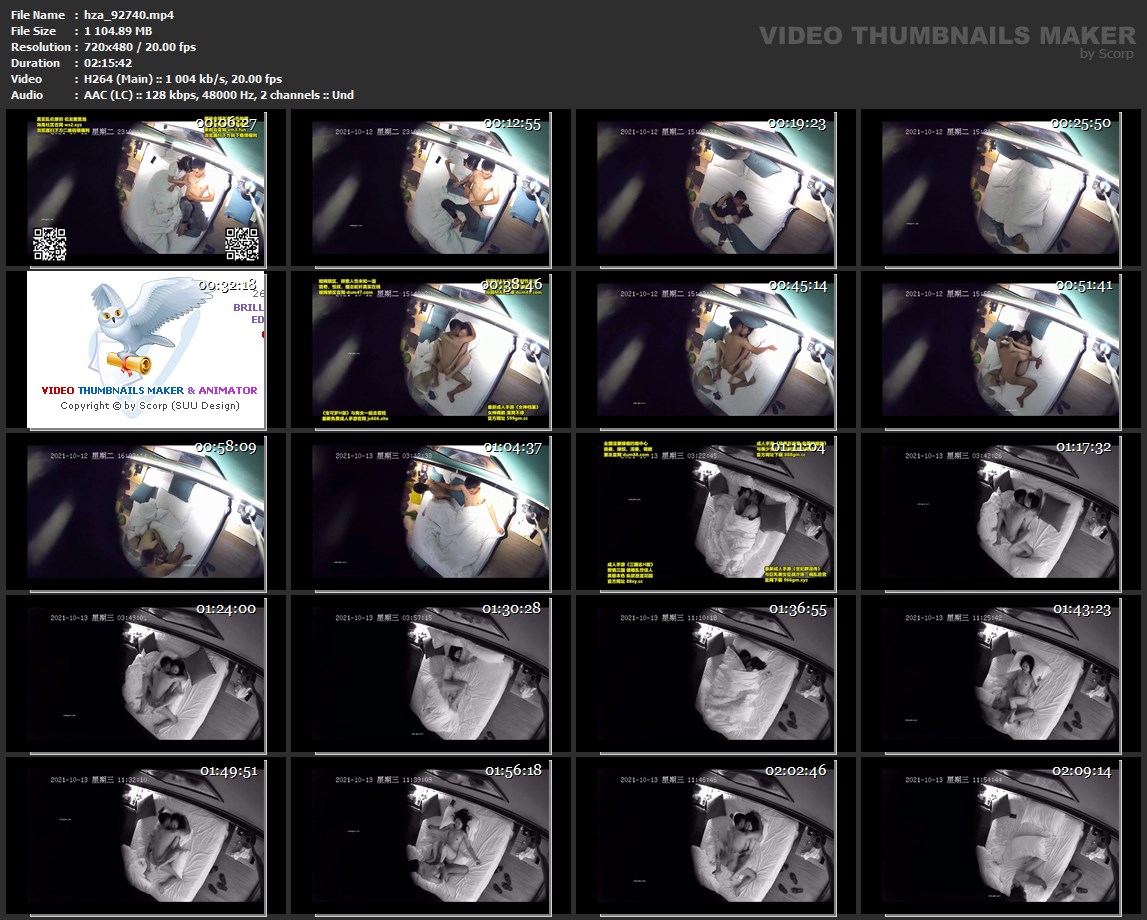
Task: Click the right QR code in first thumbnail
Action: 241,243
